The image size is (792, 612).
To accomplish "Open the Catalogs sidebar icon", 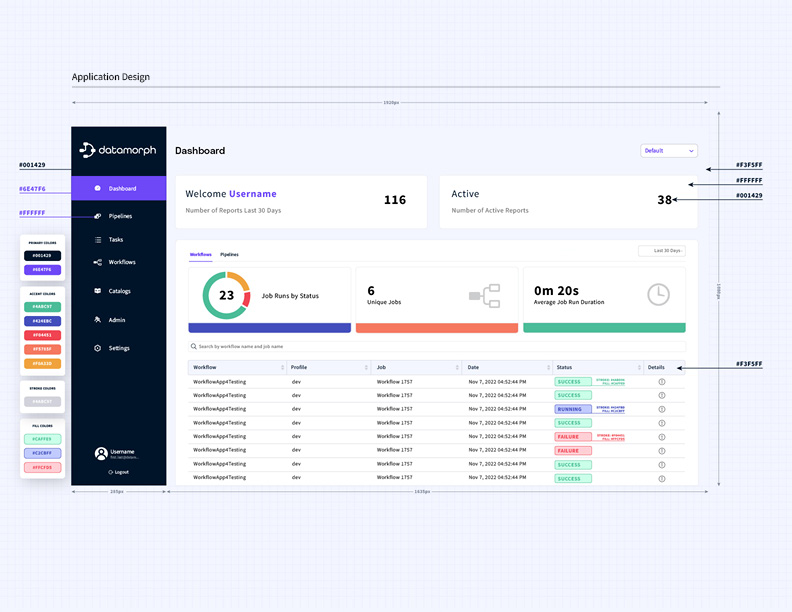I will point(97,291).
